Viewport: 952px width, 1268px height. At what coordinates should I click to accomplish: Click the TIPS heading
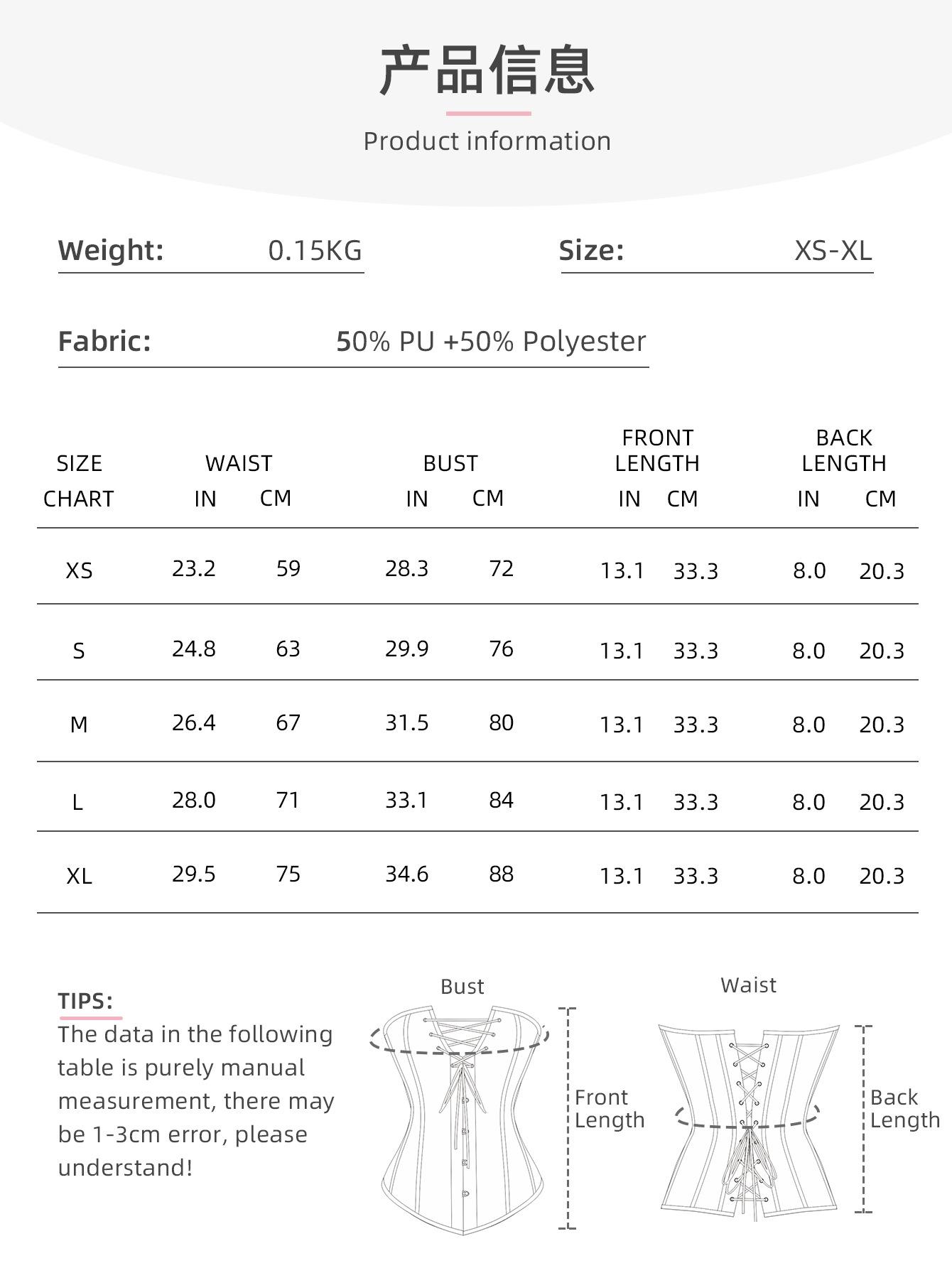click(x=85, y=1001)
